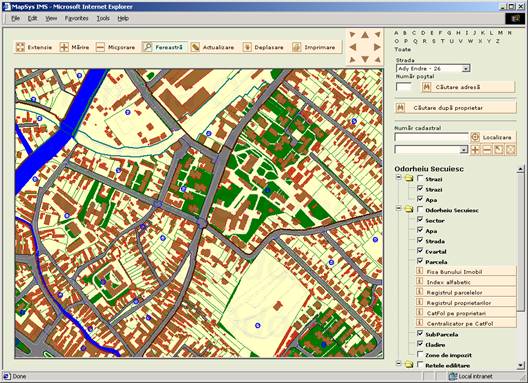This screenshot has height=383, width=528.
Task: Check the Retele editare group checkbox
Action: (420, 364)
